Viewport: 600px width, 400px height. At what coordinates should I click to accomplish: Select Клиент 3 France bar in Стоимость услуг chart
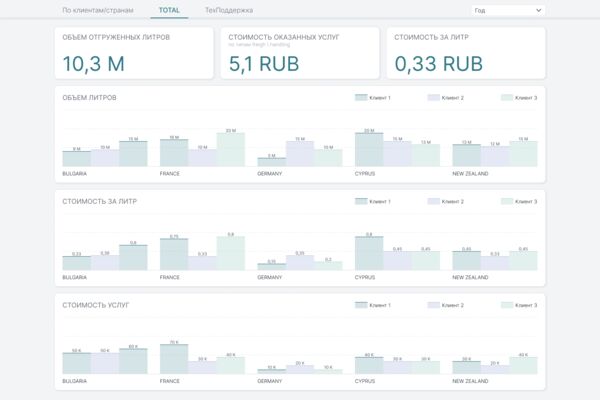[231, 366]
